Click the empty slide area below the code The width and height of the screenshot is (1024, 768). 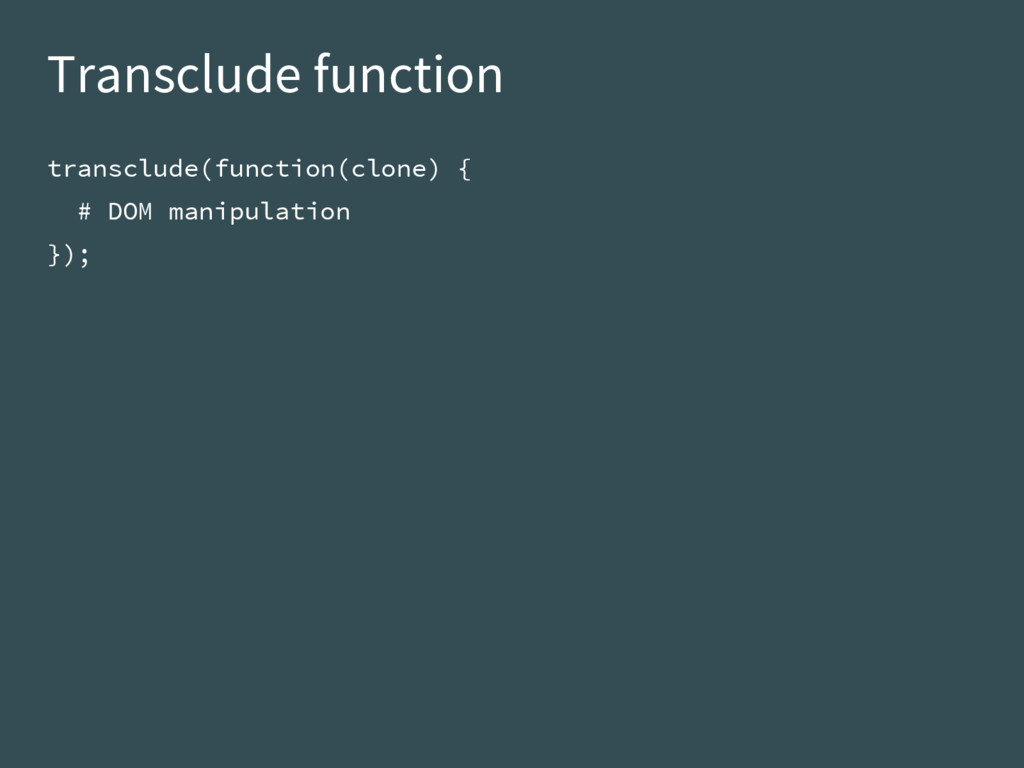coord(512,509)
